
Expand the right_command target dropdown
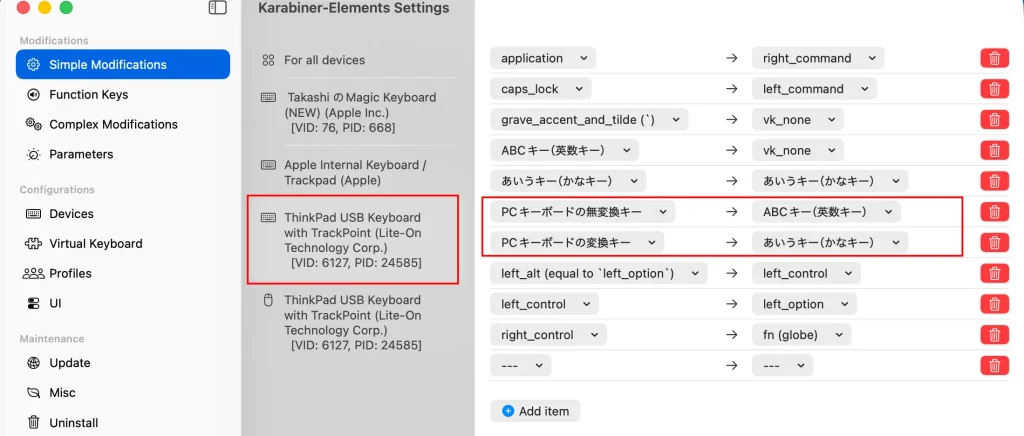point(817,58)
